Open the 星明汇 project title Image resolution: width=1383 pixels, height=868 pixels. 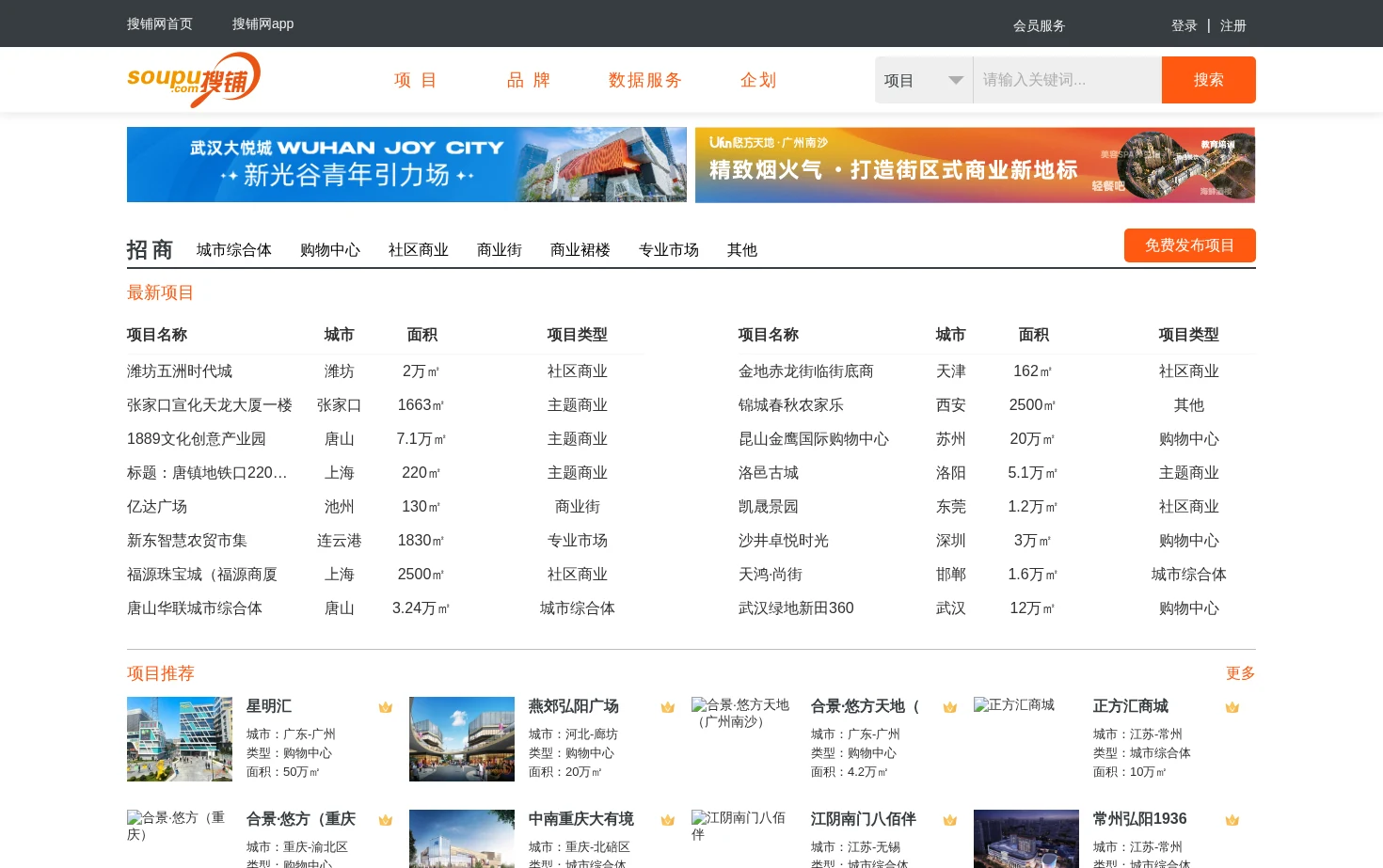click(269, 706)
